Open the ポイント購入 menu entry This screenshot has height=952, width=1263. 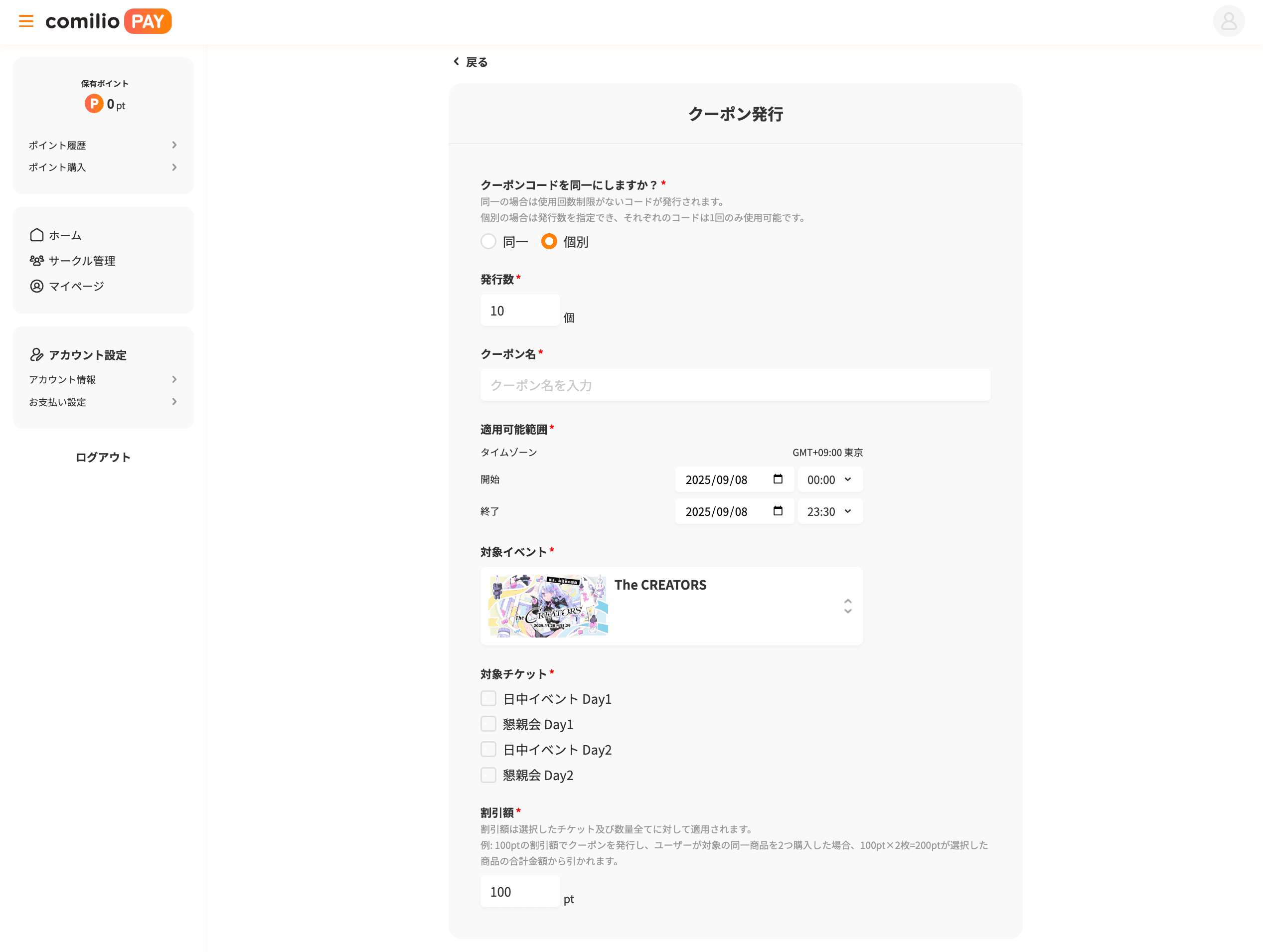(x=58, y=167)
